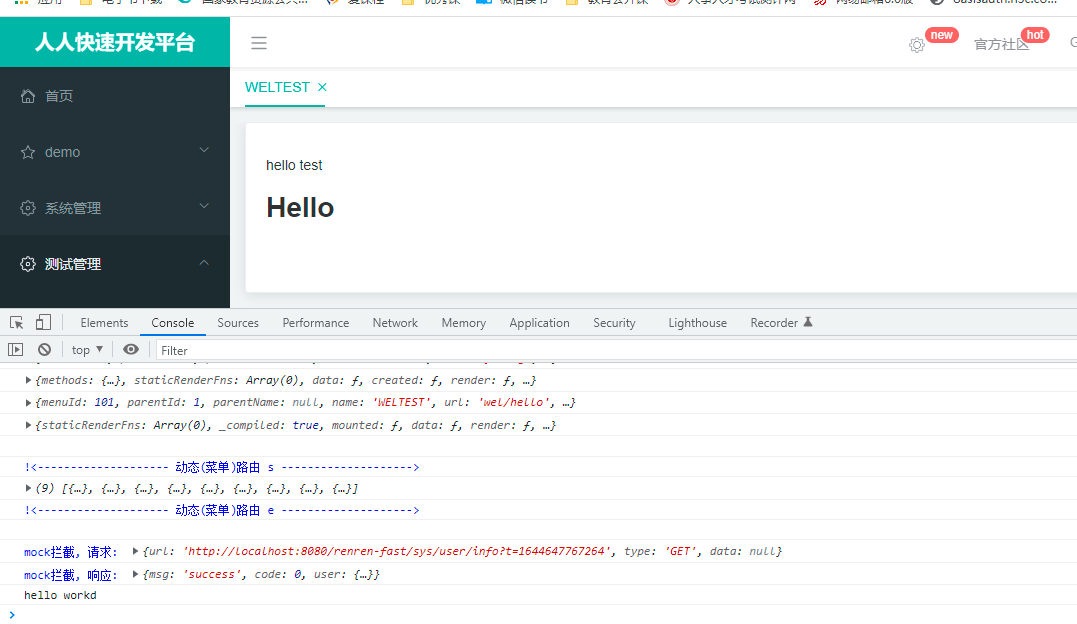Image resolution: width=1077 pixels, height=624 pixels.
Task: Open the demo sidebar menu
Action: click(x=115, y=153)
